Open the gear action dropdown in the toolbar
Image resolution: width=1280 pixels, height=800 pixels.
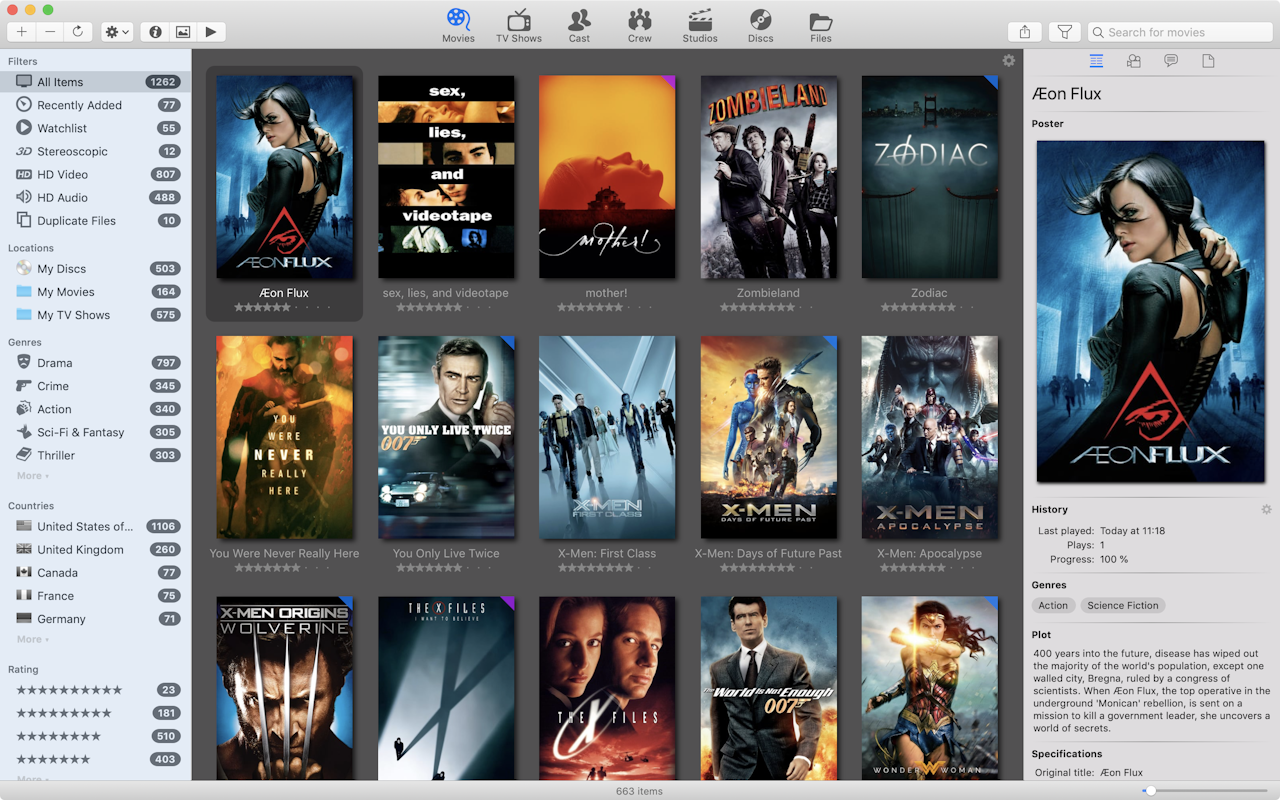115,31
